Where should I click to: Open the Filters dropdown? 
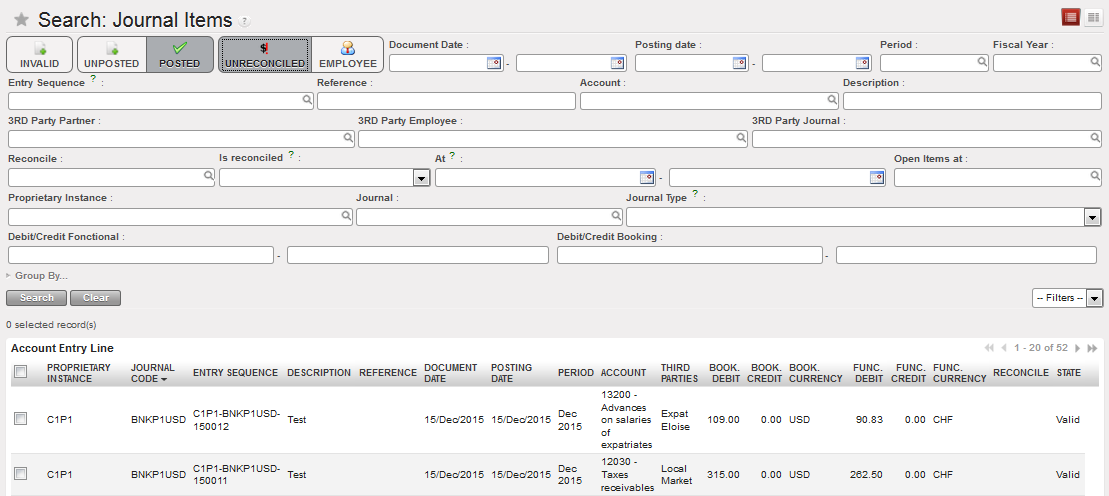(x=1066, y=298)
